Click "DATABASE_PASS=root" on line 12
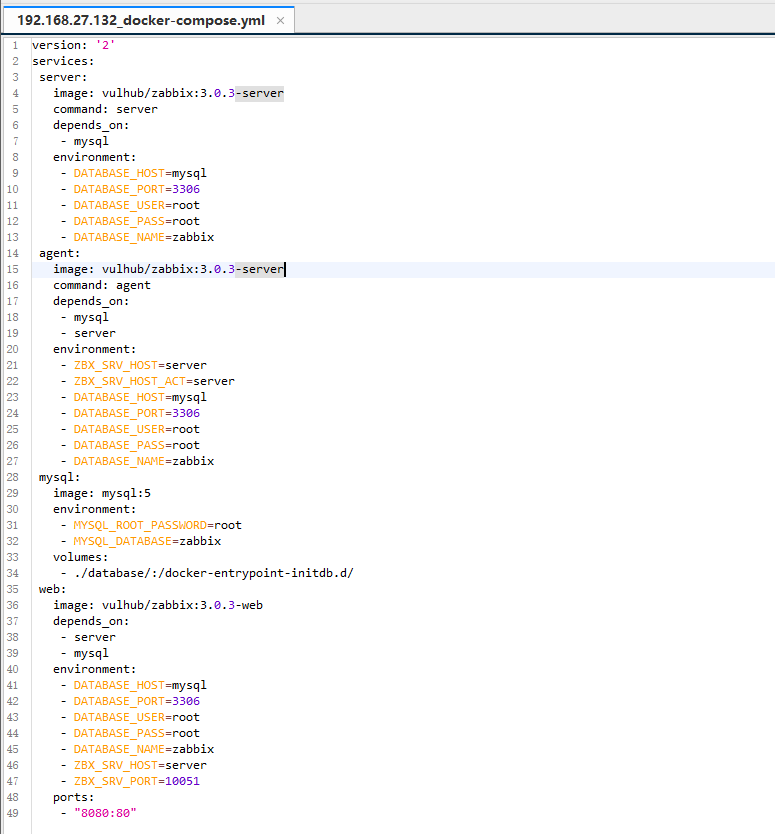 [x=137, y=221]
